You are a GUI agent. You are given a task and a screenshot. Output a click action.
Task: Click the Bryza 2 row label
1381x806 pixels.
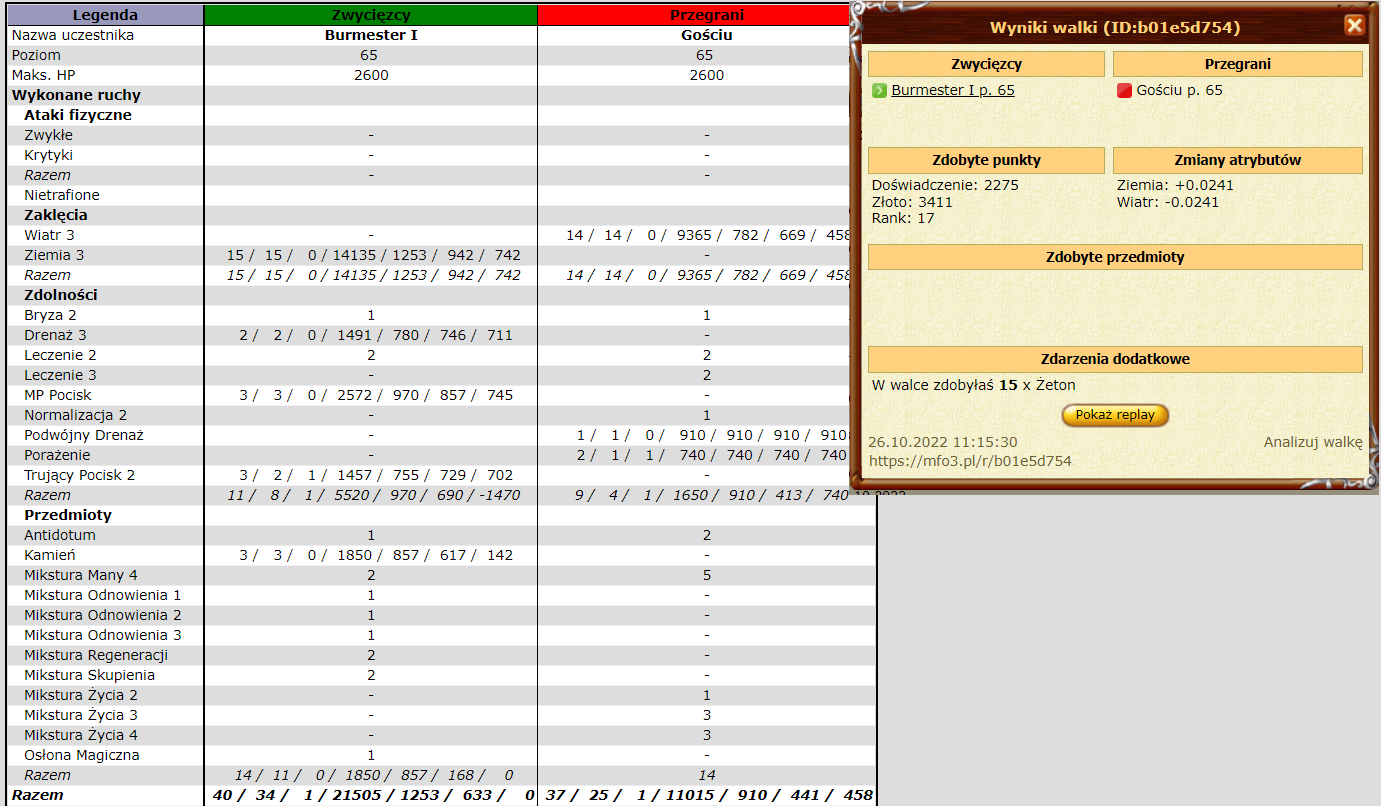[x=50, y=315]
